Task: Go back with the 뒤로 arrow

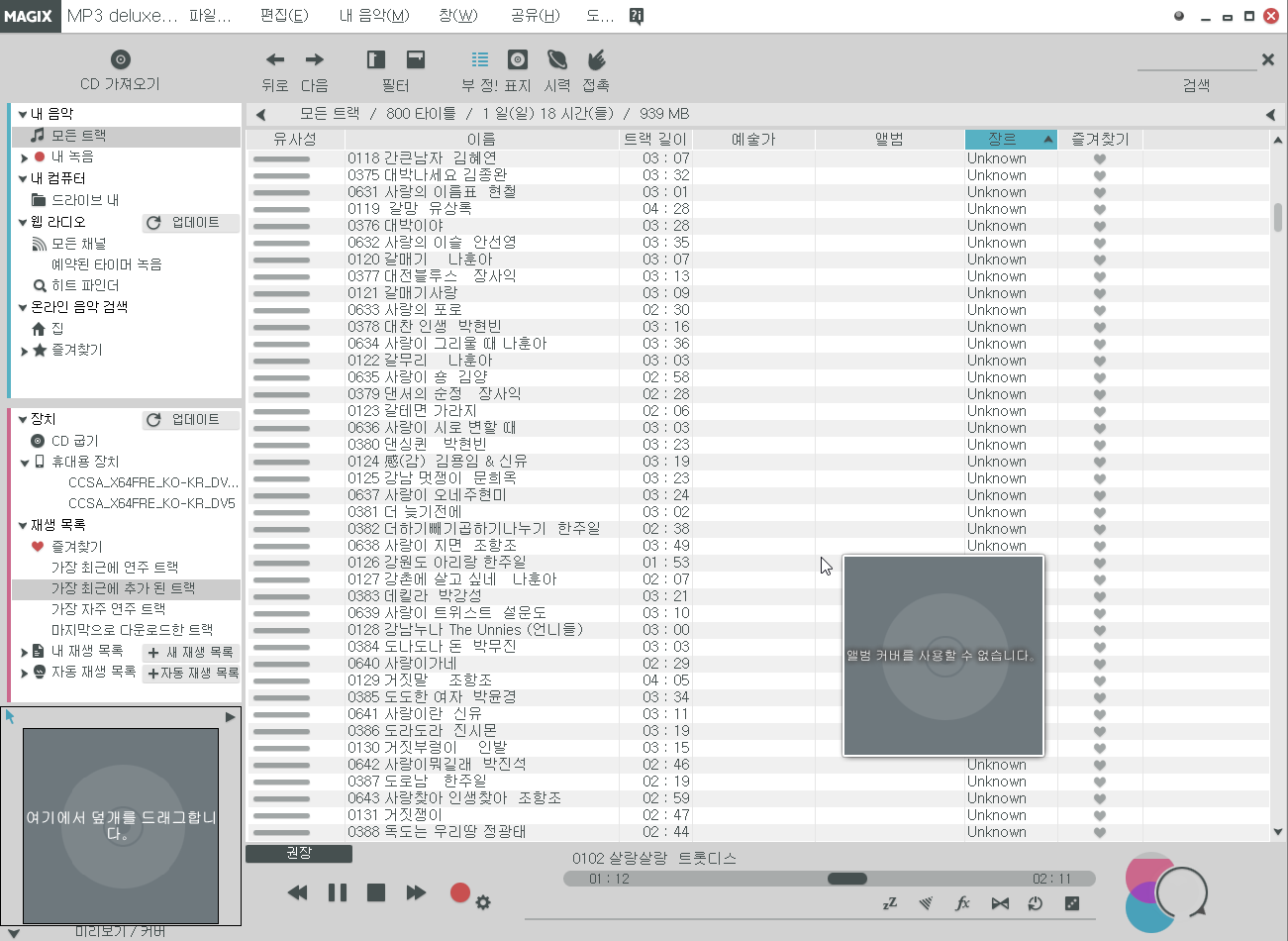Action: point(275,59)
